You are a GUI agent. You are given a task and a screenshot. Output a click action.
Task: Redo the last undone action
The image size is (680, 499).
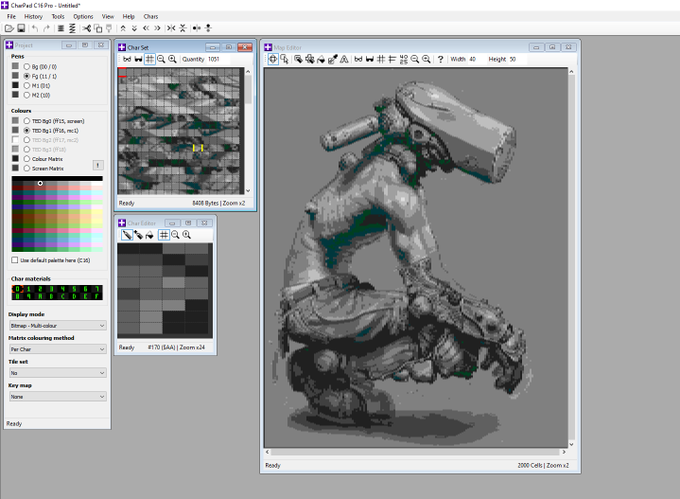tap(46, 29)
